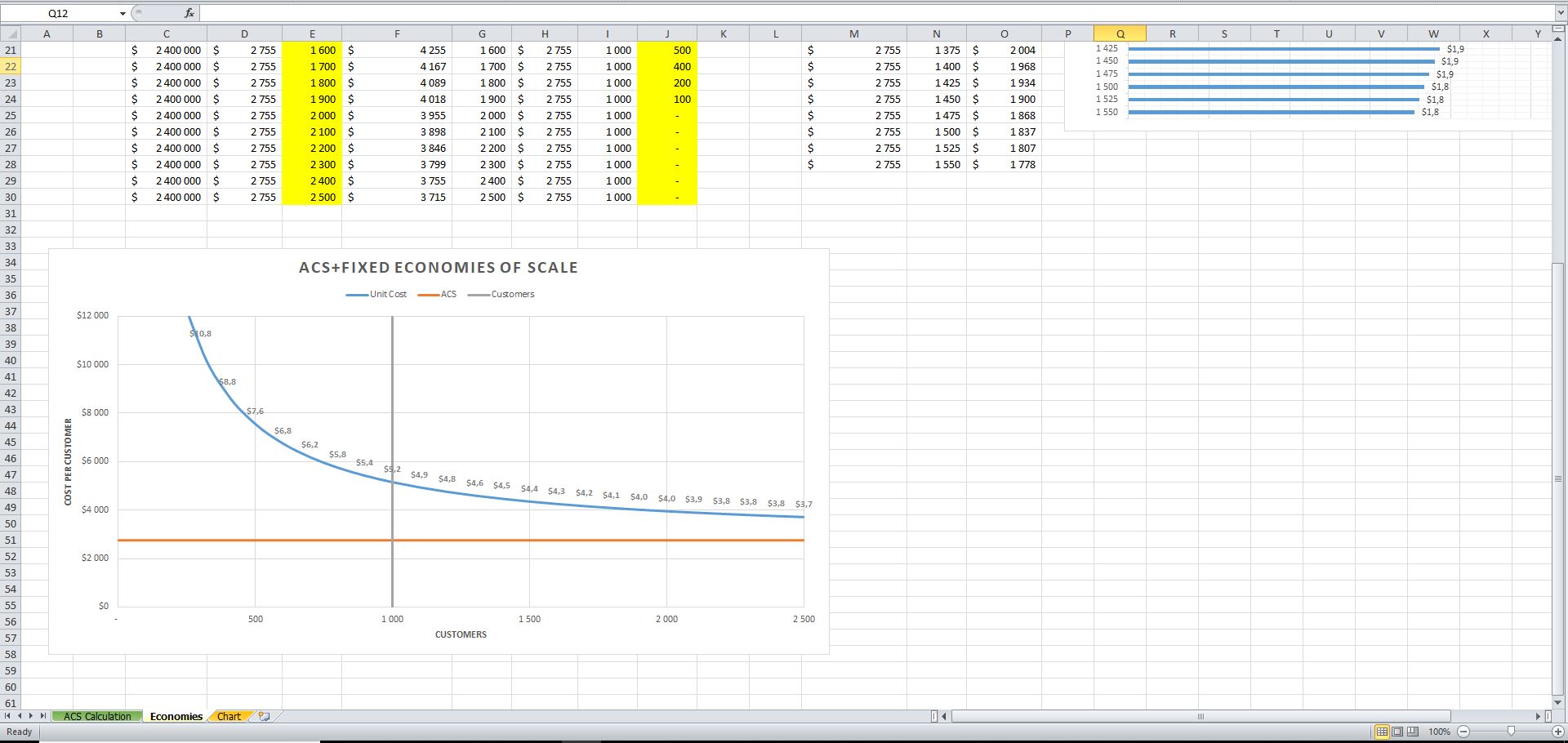Click the Zoom In plus icon

[1557, 732]
